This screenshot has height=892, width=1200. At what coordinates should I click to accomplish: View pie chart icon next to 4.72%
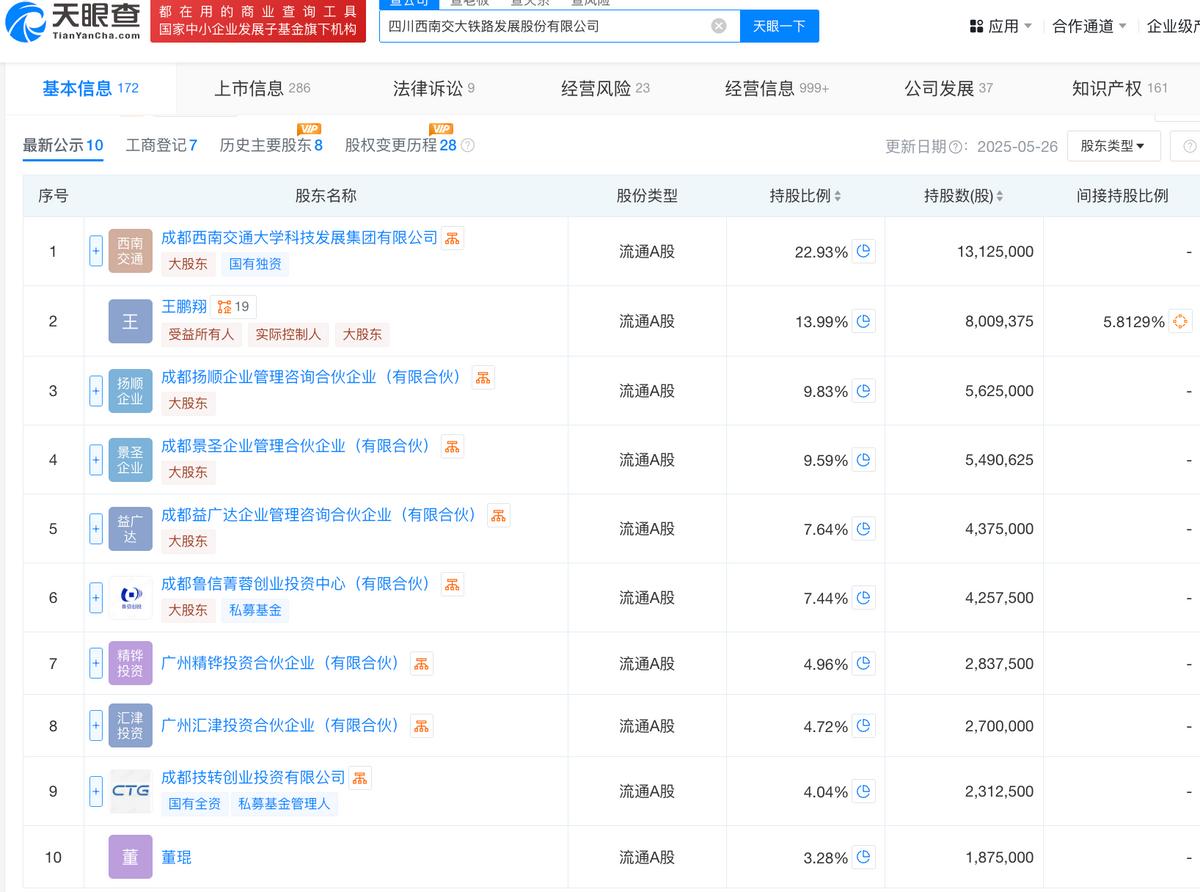tap(864, 726)
